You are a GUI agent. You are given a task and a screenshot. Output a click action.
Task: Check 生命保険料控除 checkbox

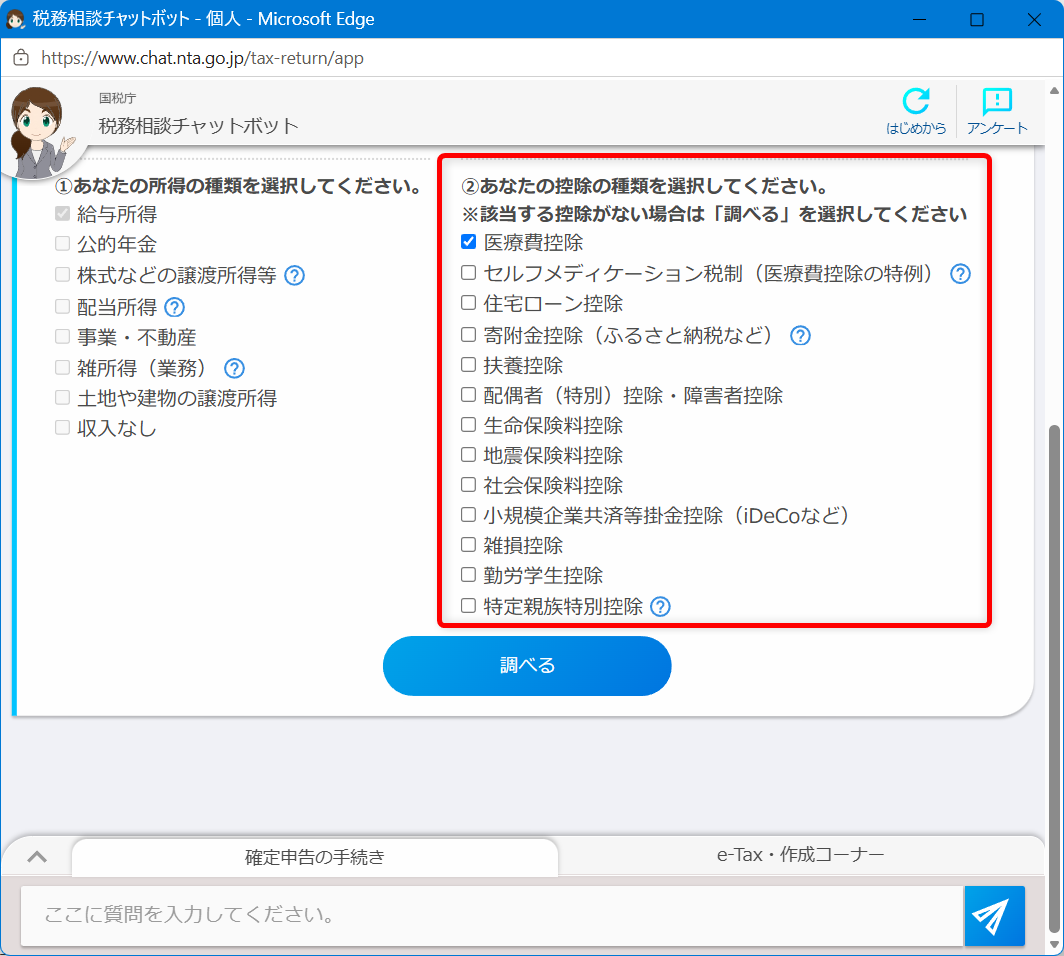[468, 425]
